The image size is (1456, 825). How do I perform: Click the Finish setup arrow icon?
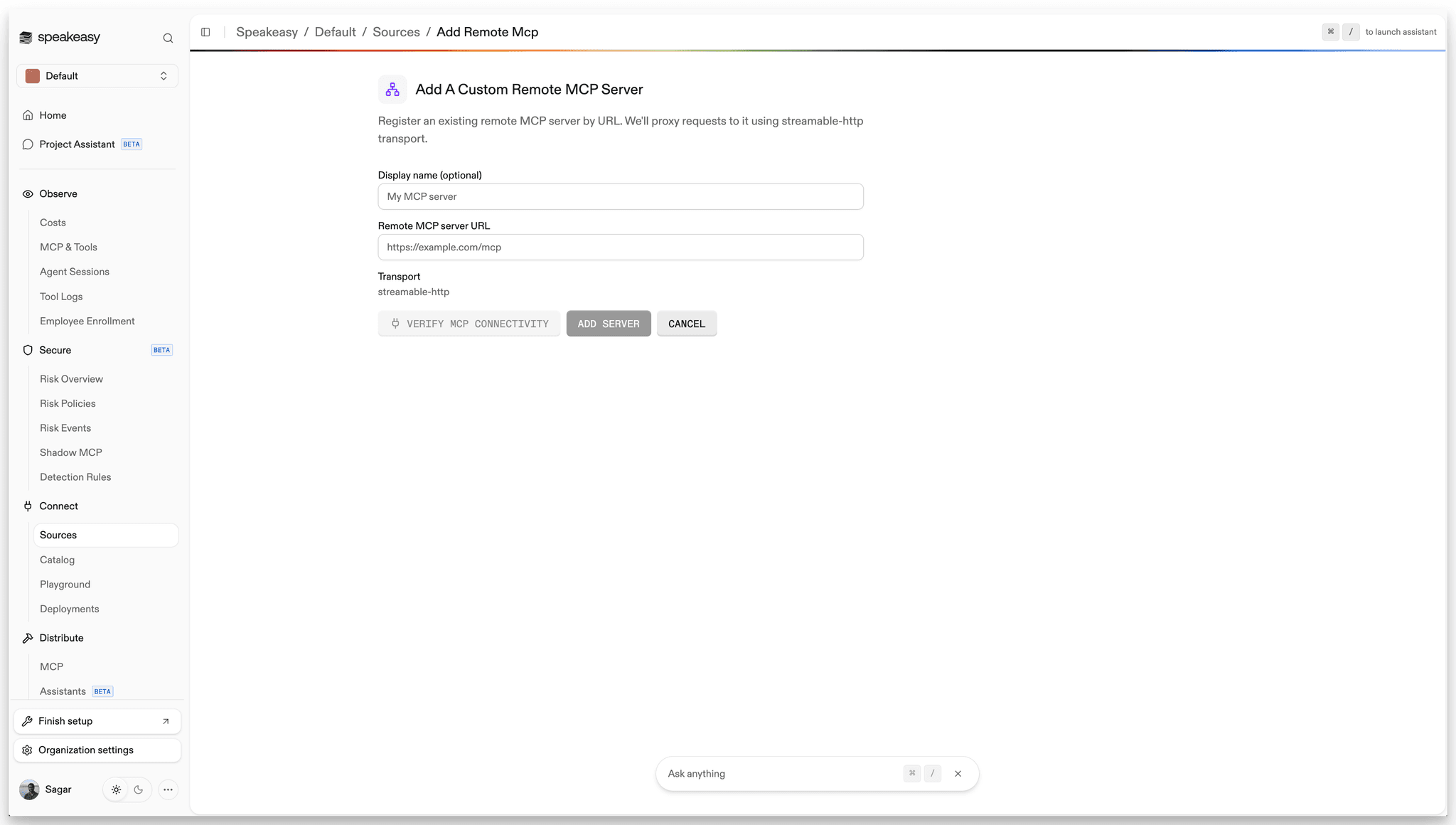coord(166,721)
